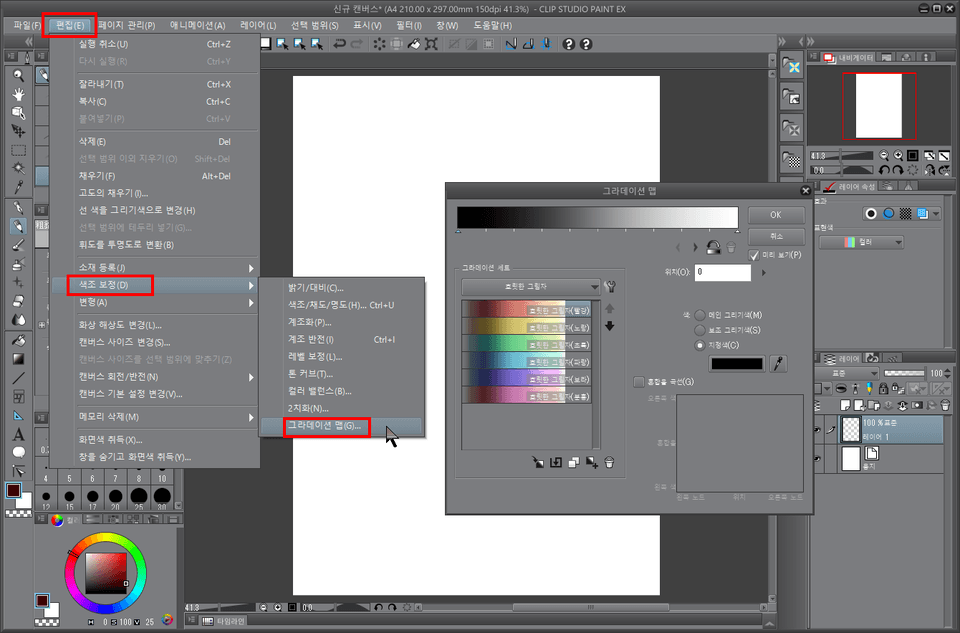Image resolution: width=960 pixels, height=633 pixels.
Task: Select the Text tool (A)
Action: coord(18,435)
